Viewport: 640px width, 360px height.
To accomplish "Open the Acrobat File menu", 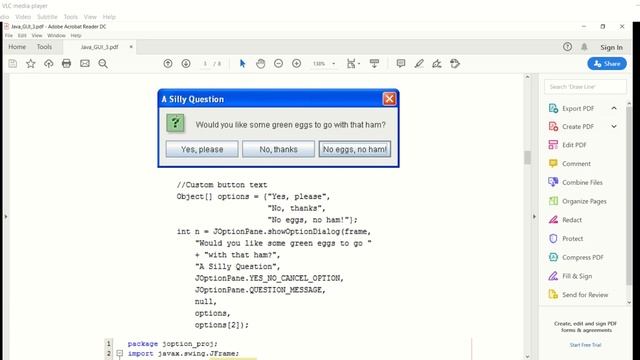I will click(x=9, y=36).
